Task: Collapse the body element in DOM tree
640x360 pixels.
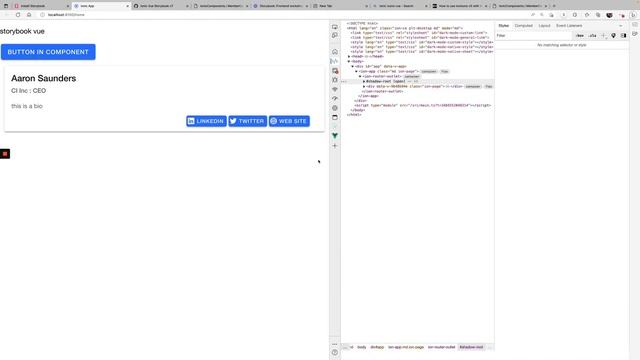Action: (x=349, y=62)
